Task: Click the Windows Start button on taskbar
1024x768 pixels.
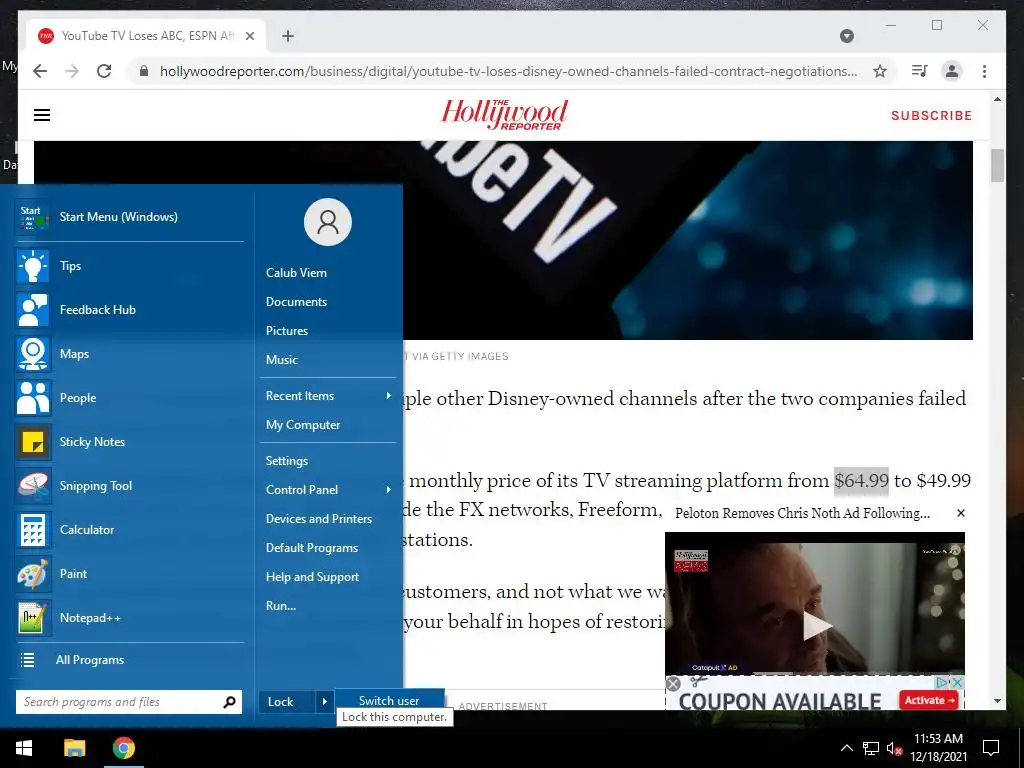Action: click(x=24, y=748)
